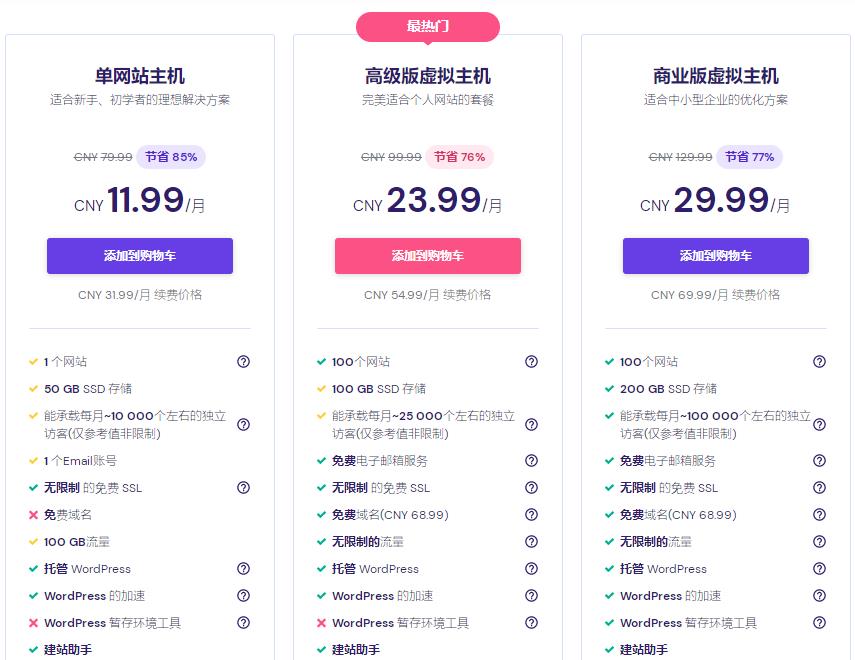The height and width of the screenshot is (660, 855).
Task: Click help icon for WordPress 的加速 in 商业版
Action: tap(819, 596)
